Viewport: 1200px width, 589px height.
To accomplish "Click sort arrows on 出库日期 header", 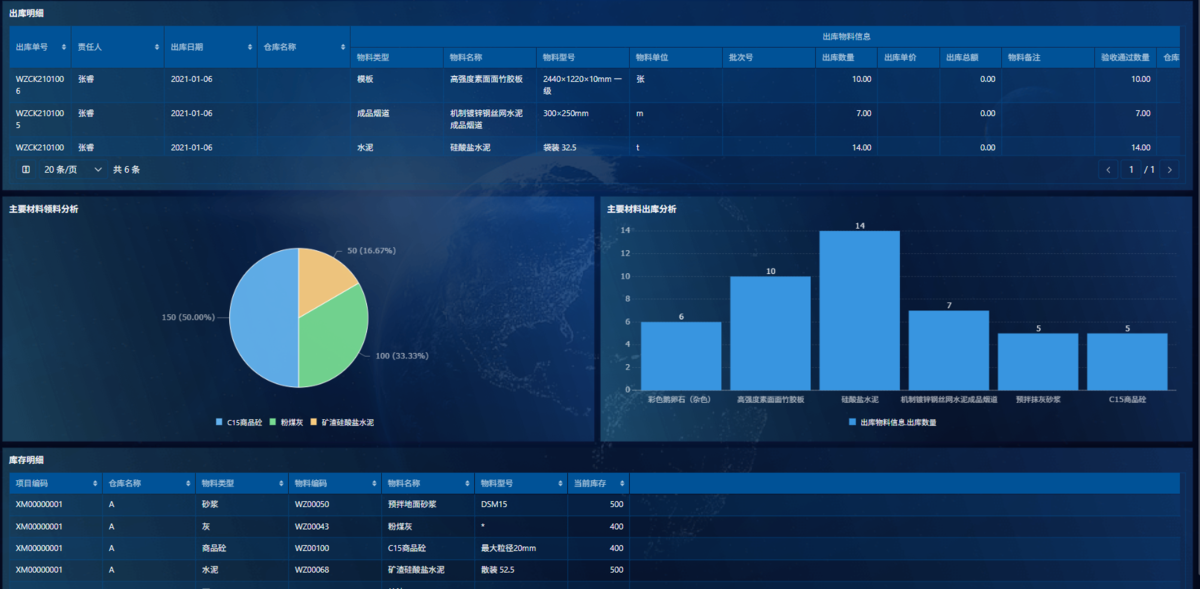I will 251,47.
